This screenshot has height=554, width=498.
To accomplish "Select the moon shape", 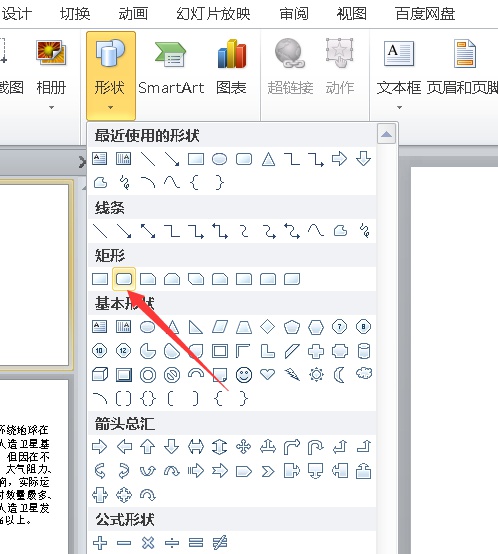I will click(x=339, y=374).
